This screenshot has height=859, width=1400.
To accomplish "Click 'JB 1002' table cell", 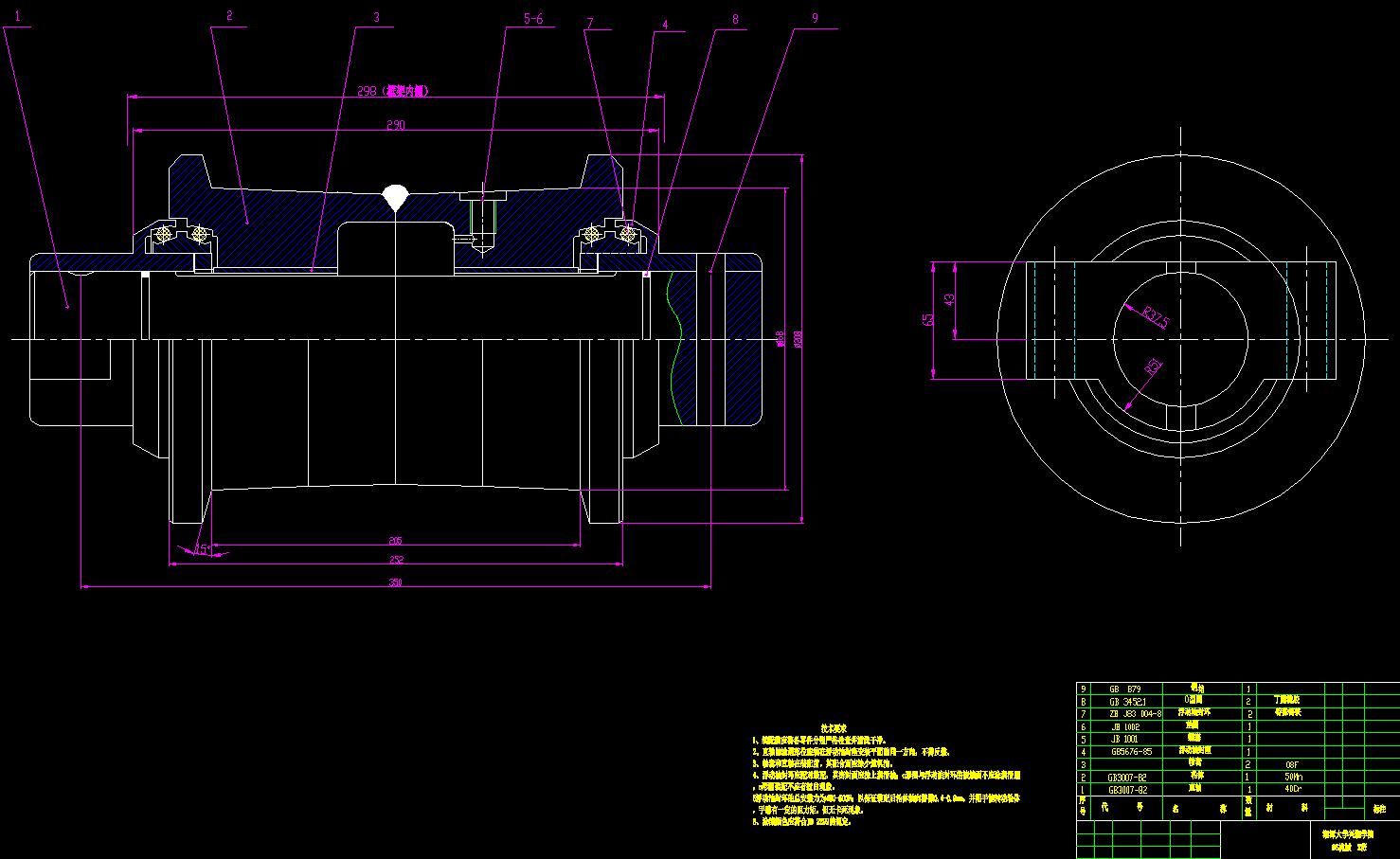I will 1124,726.
